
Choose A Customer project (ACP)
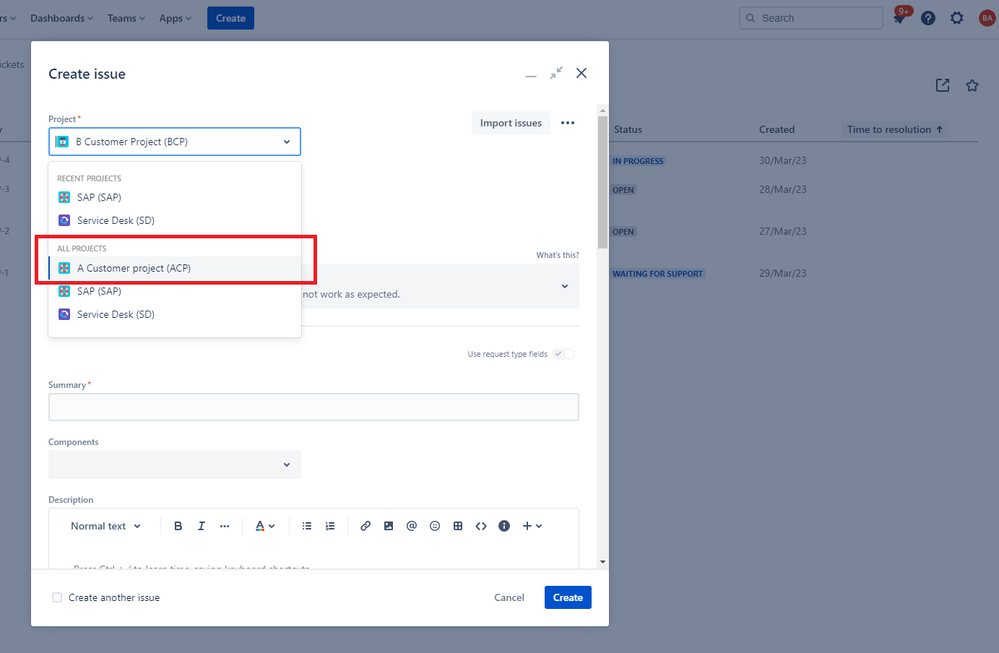click(175, 268)
